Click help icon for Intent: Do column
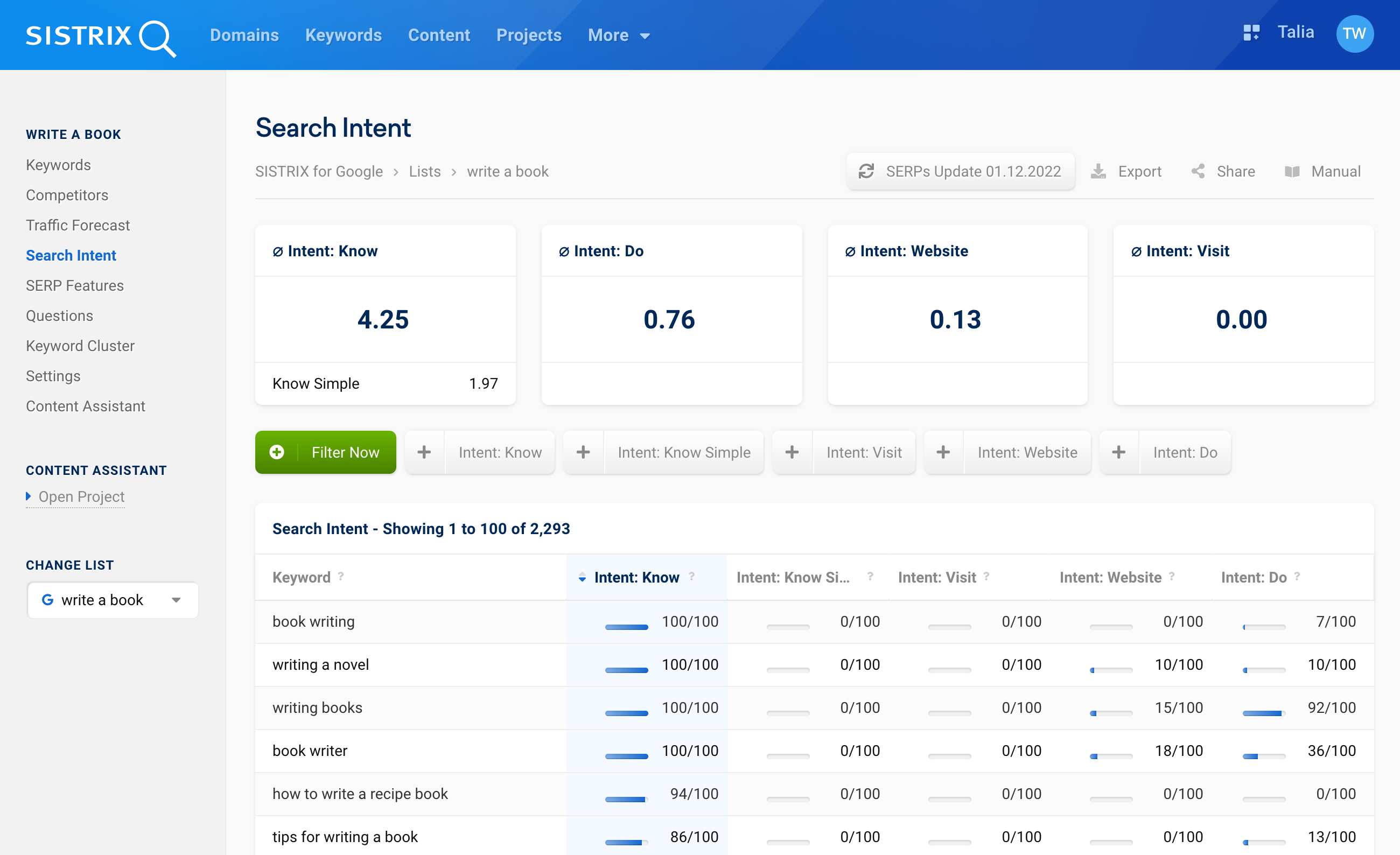Screen dimensions: 1400x855 [x=1297, y=576]
